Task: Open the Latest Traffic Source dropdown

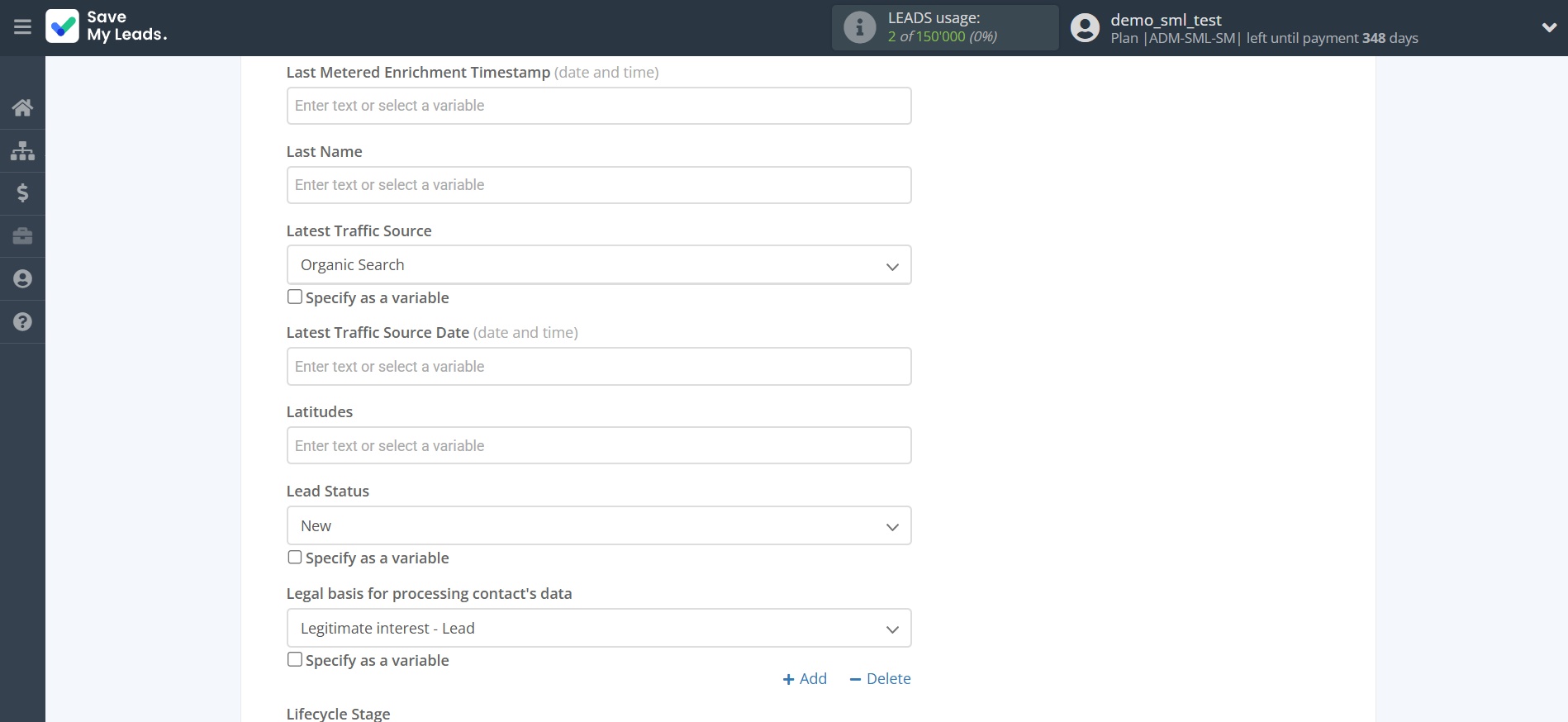Action: (598, 265)
